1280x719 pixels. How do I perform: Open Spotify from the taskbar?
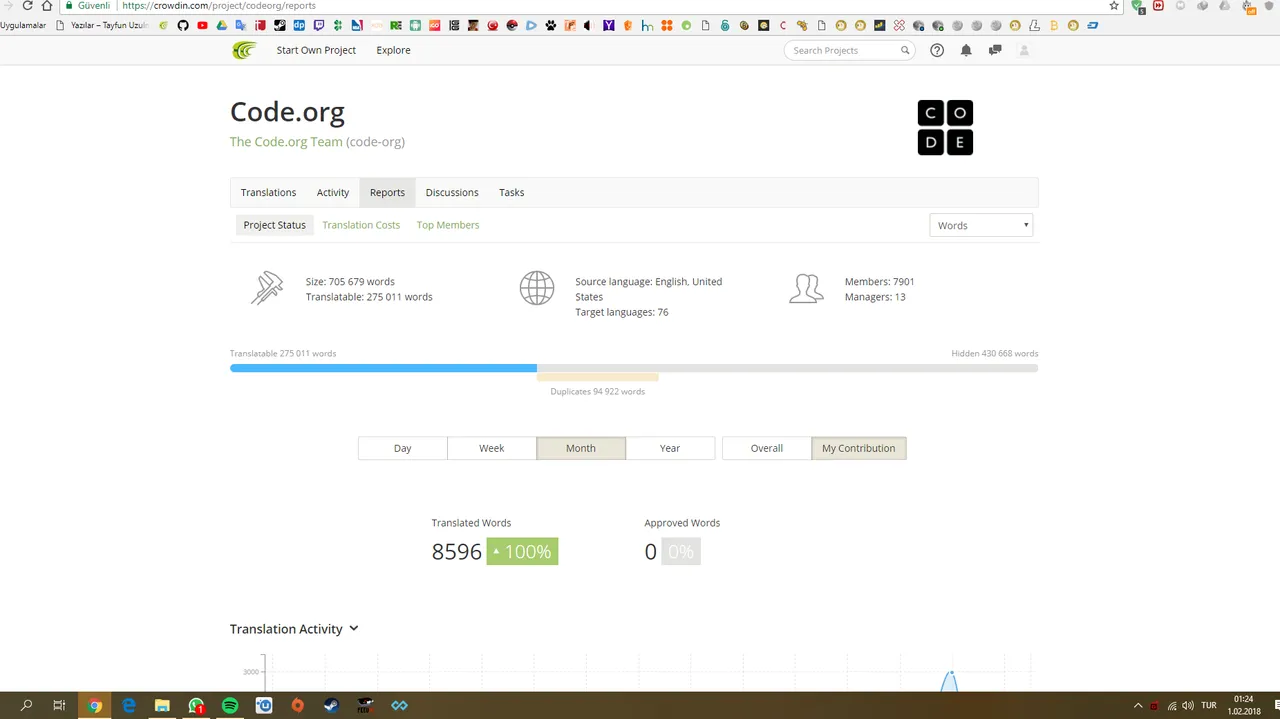pos(230,705)
